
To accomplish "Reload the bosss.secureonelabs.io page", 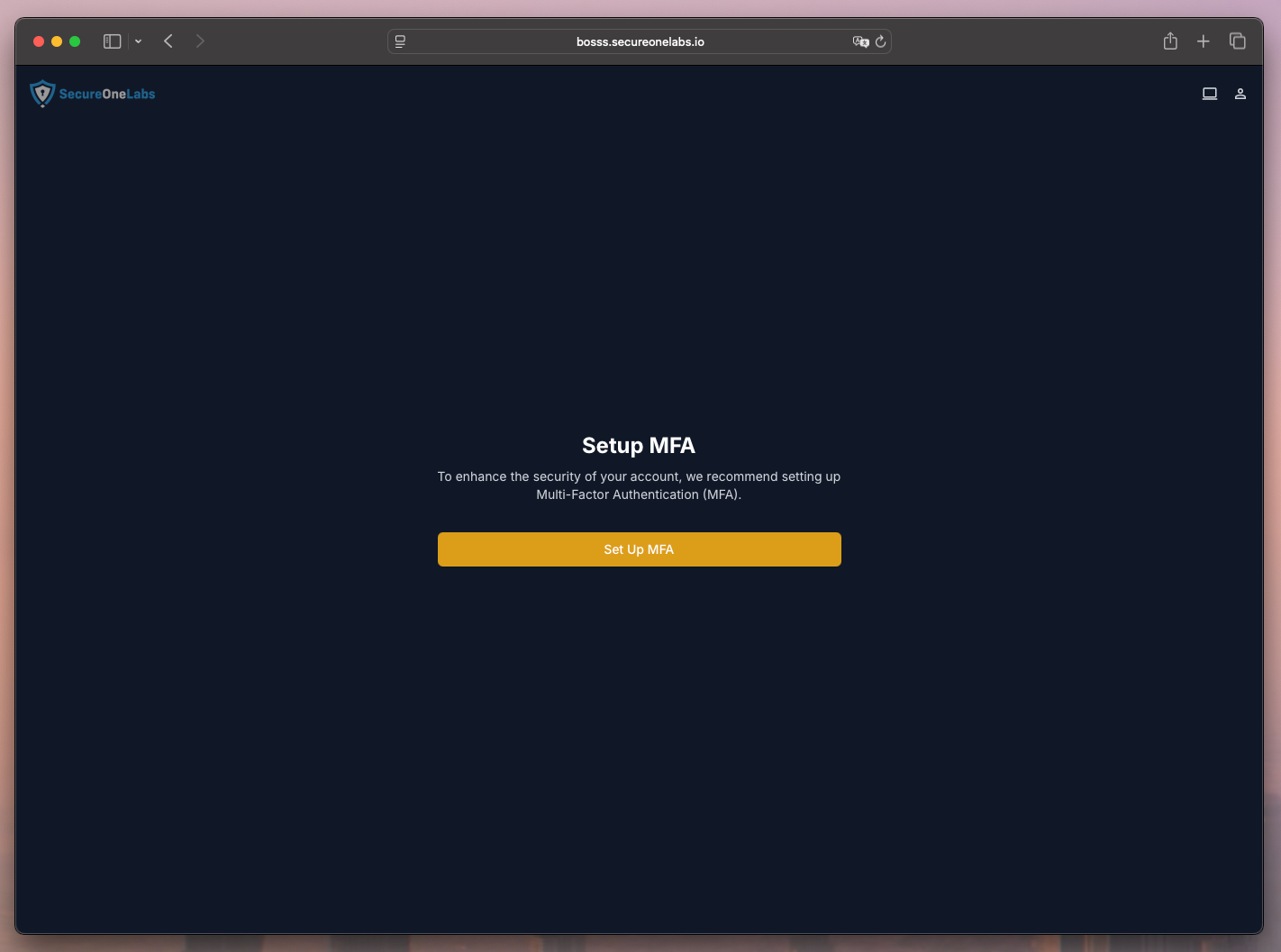I will pyautogui.click(x=880, y=41).
